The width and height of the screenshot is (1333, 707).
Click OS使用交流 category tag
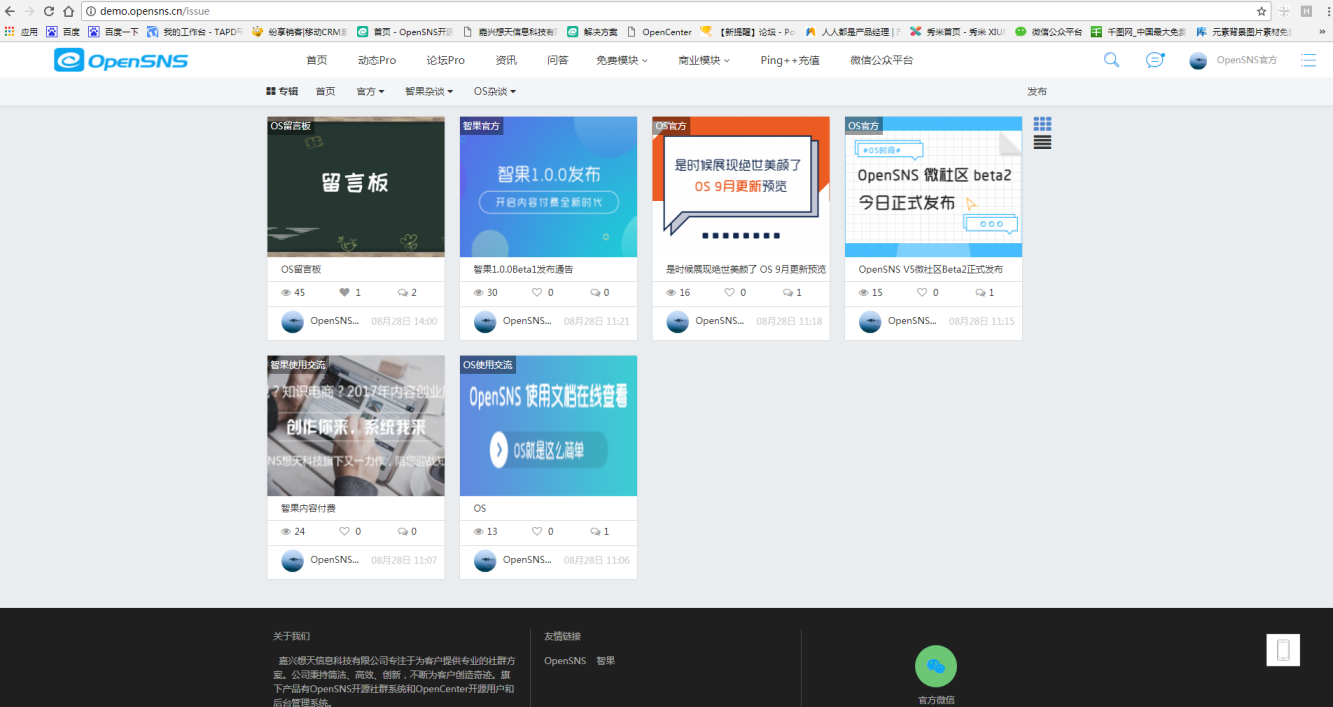click(x=488, y=364)
